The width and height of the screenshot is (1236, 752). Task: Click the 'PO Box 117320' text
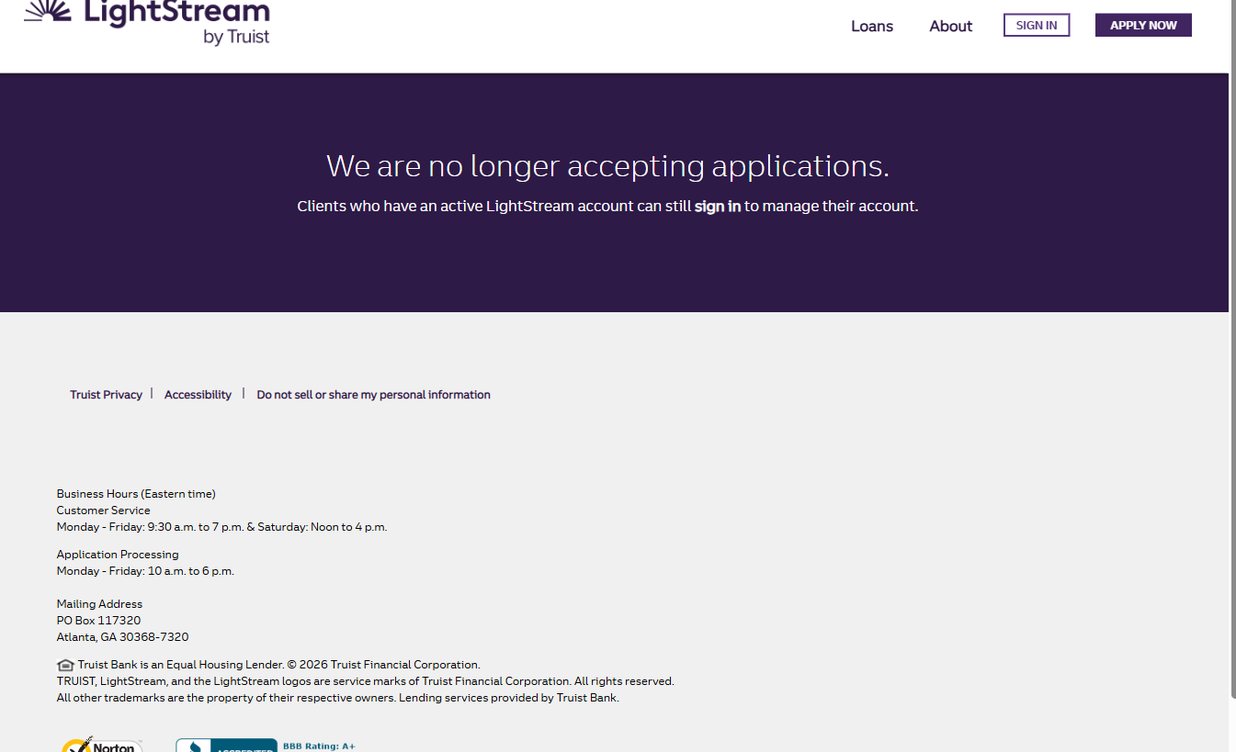(x=99, y=621)
